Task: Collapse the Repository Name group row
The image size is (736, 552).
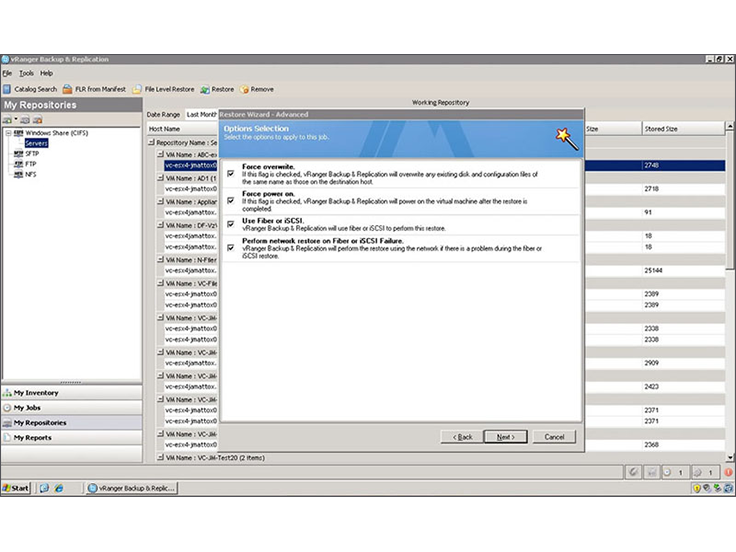Action: 151,142
